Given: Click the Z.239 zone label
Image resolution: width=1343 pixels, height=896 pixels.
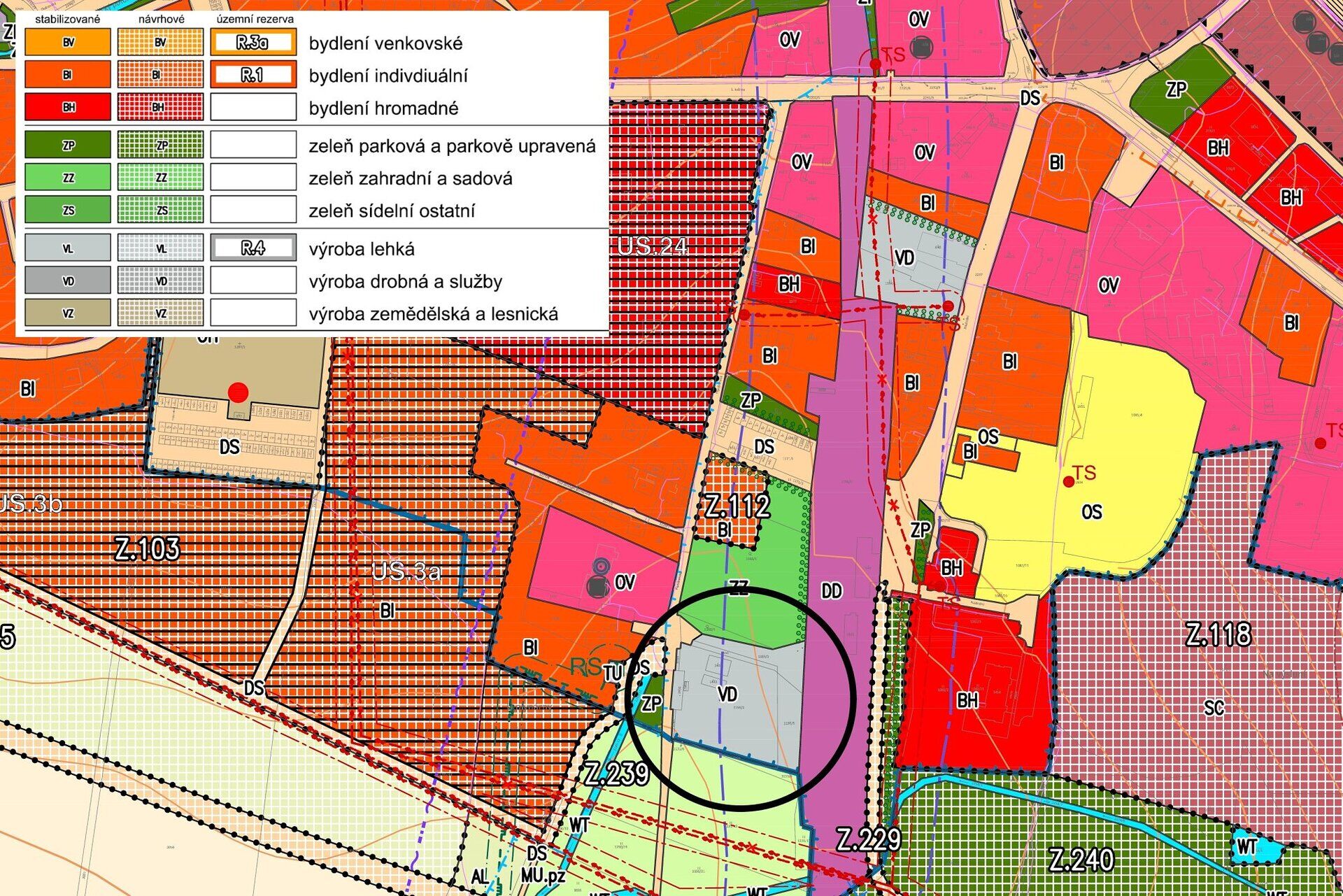Looking at the screenshot, I should point(617,774).
